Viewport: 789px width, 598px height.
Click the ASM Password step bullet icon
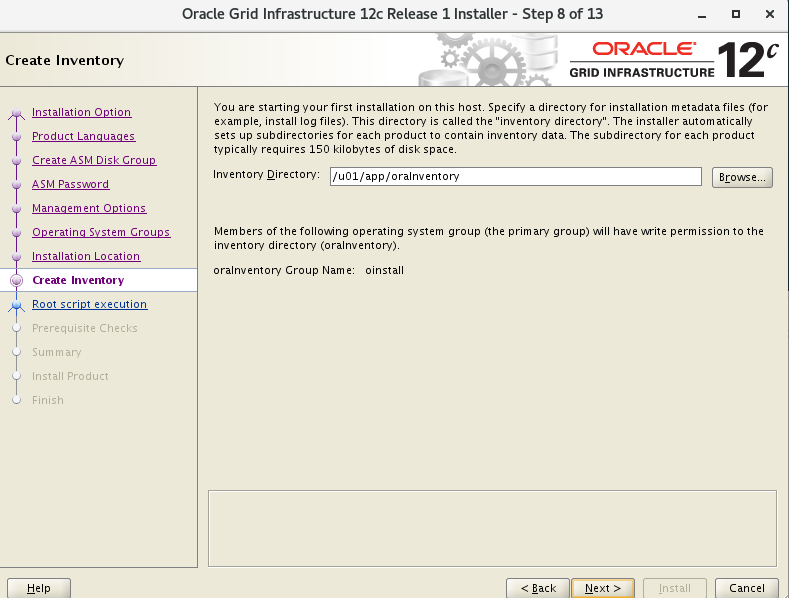coord(17,185)
